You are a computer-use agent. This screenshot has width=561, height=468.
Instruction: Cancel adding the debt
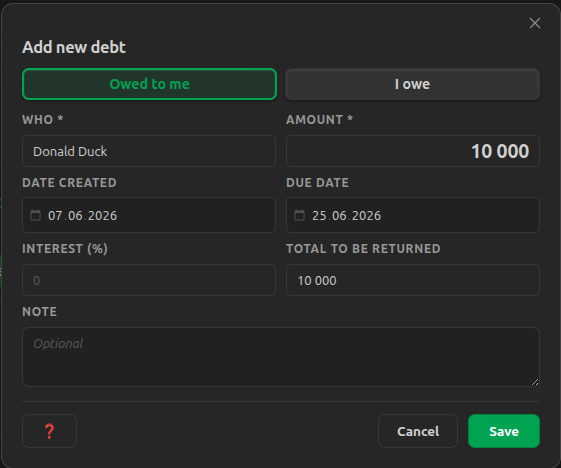coord(418,431)
